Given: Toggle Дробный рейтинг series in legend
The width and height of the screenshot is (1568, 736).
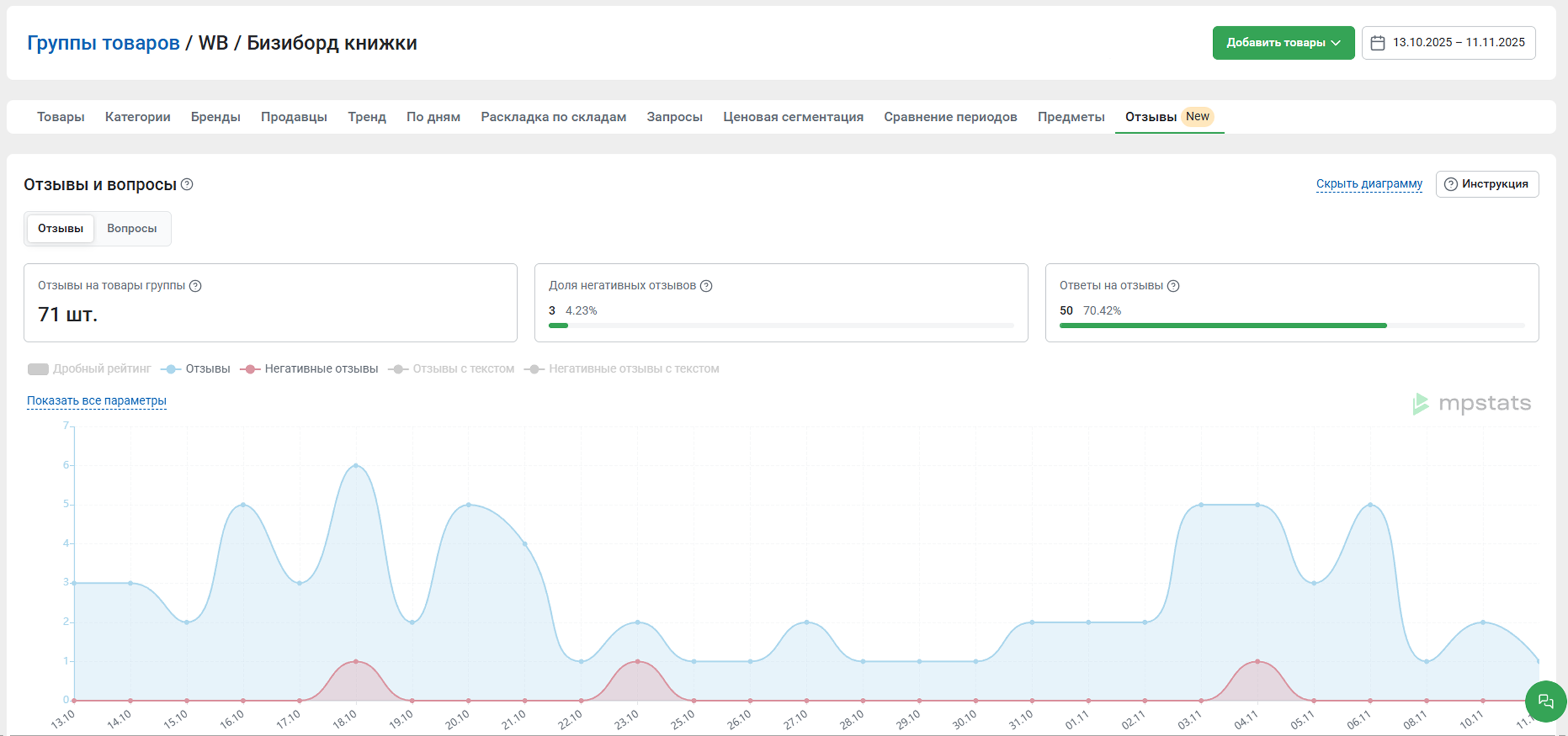Looking at the screenshot, I should 90,368.
